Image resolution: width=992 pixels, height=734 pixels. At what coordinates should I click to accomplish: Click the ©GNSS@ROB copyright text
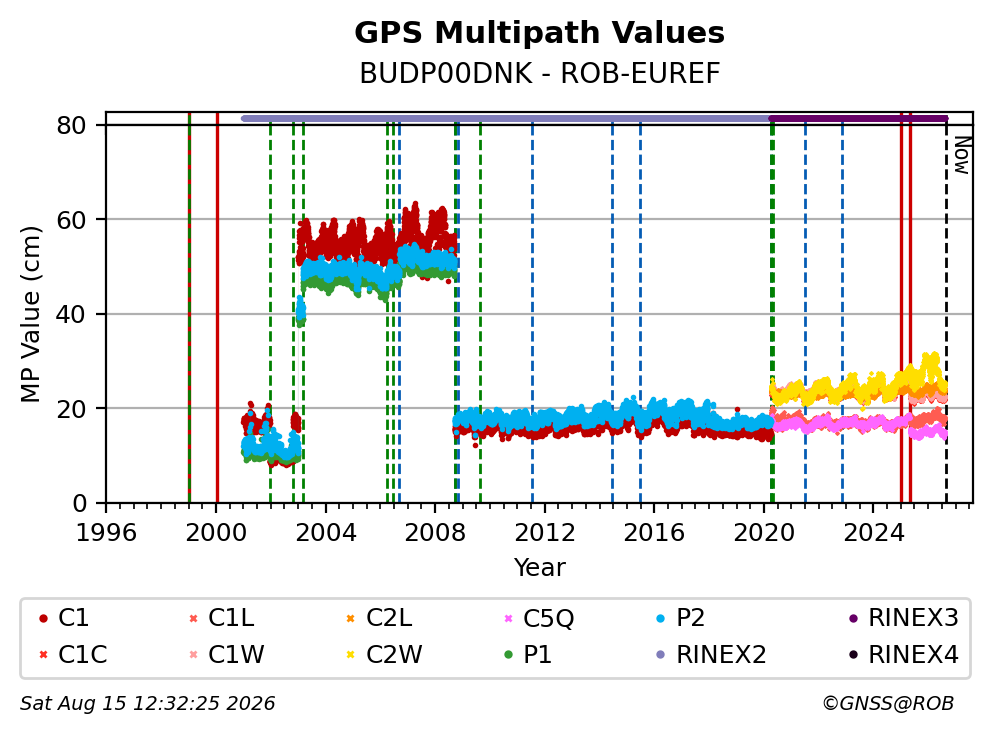(x=888, y=704)
